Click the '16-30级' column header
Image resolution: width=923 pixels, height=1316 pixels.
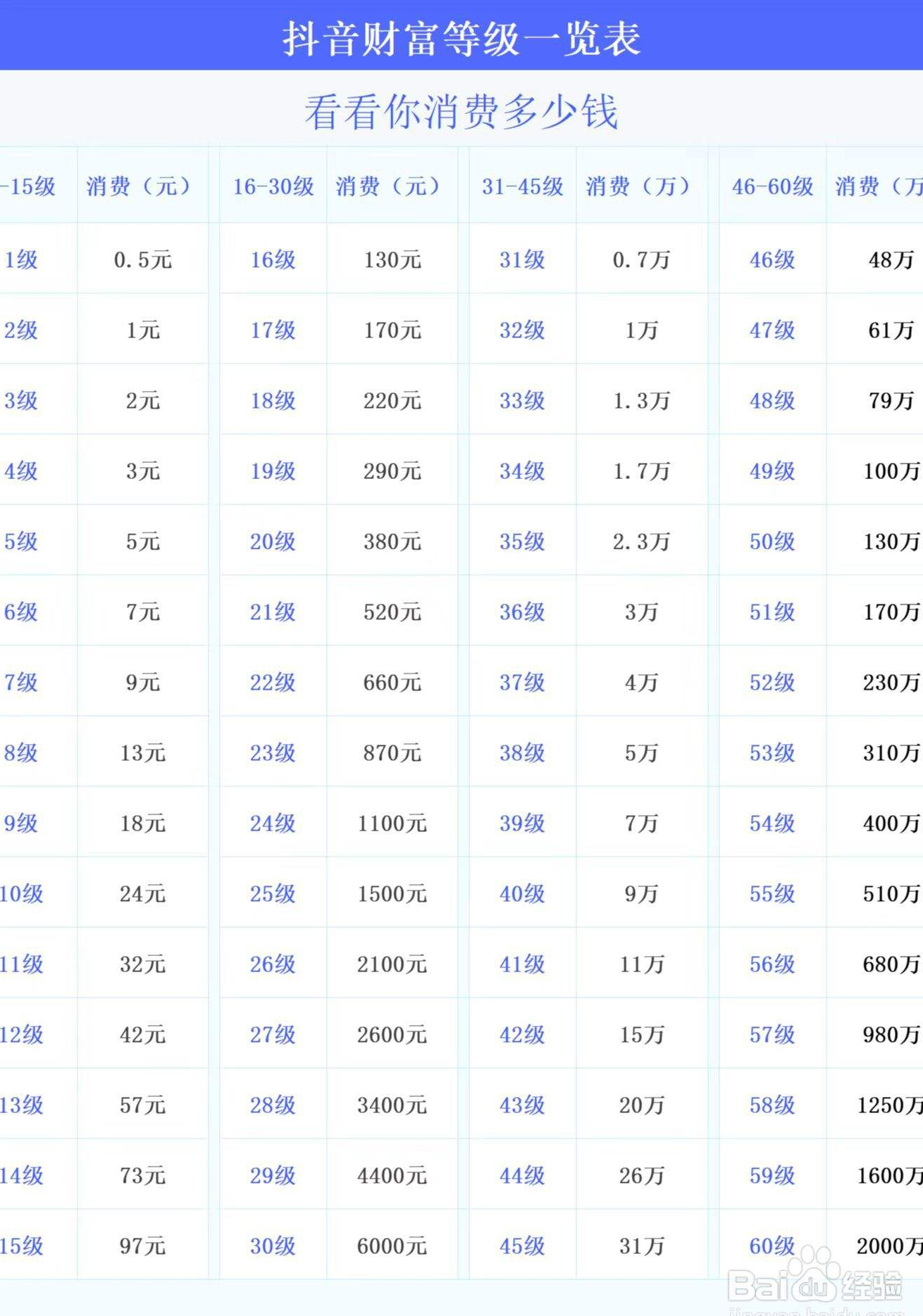click(273, 187)
